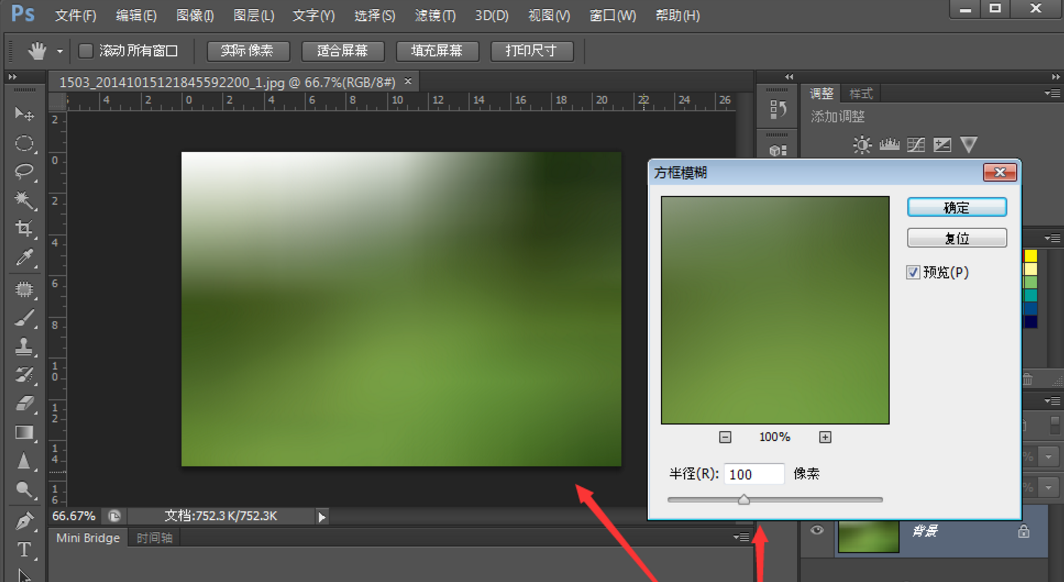Close the document tab 1503_2014...jpg
Screen dimensions: 1064x582
408,81
